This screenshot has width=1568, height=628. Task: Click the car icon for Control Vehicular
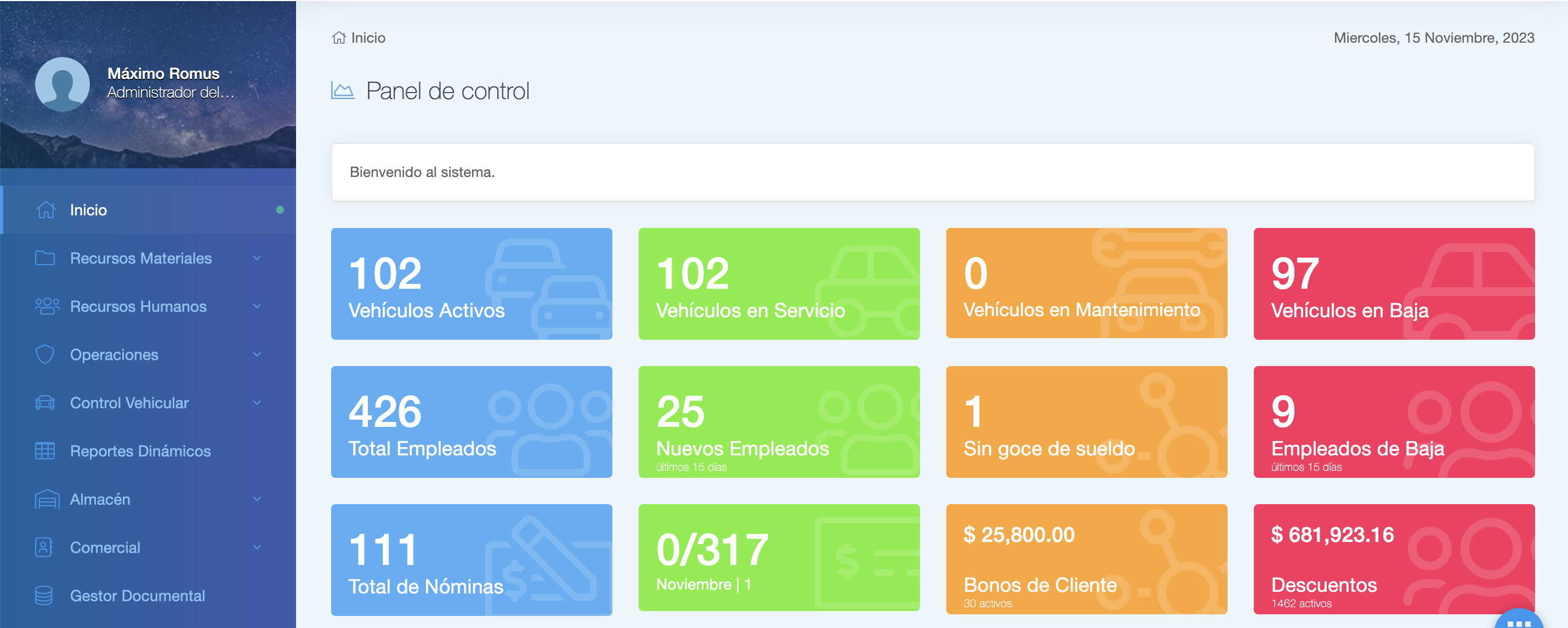click(45, 403)
